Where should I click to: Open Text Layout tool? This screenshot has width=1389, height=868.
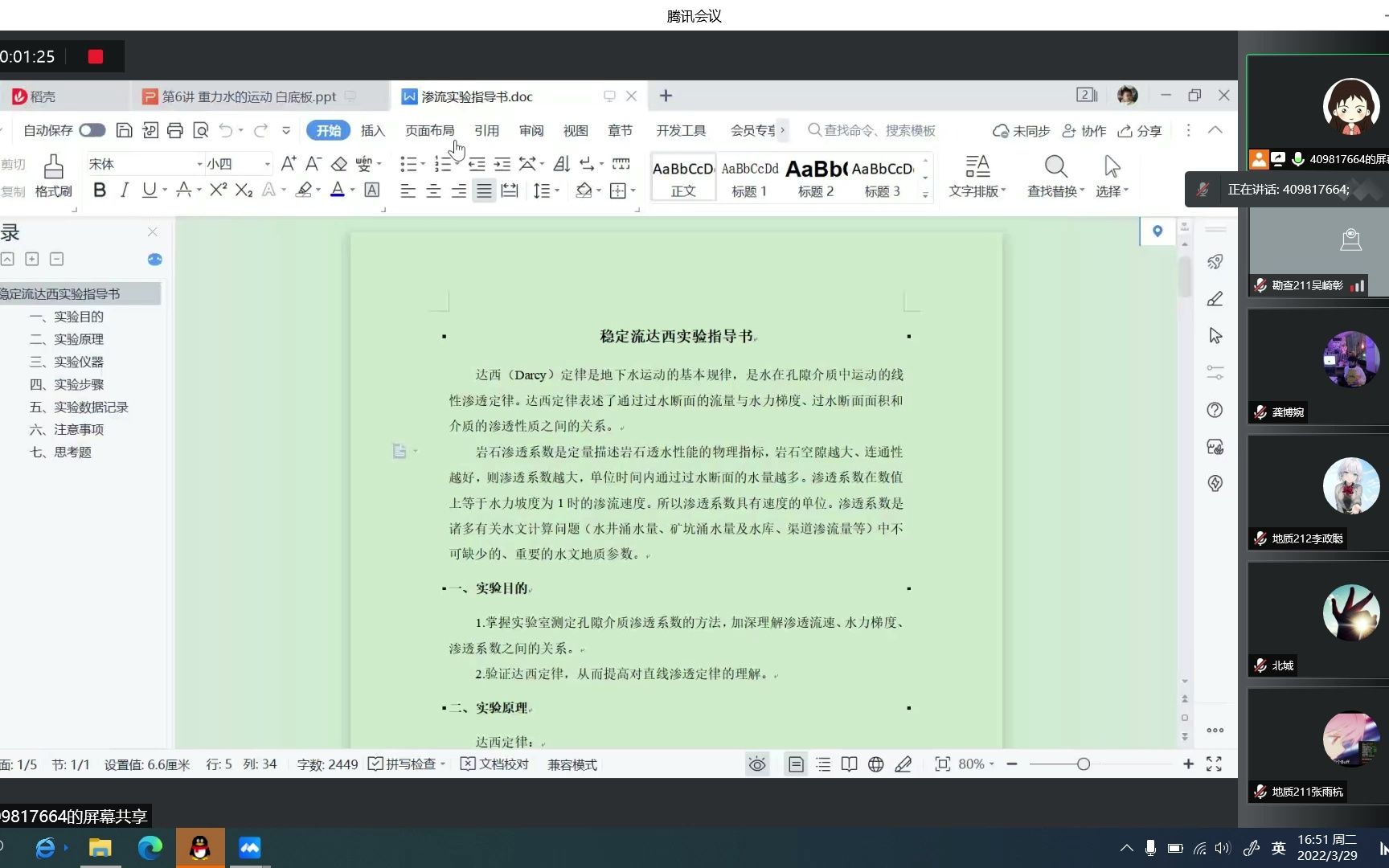[977, 177]
